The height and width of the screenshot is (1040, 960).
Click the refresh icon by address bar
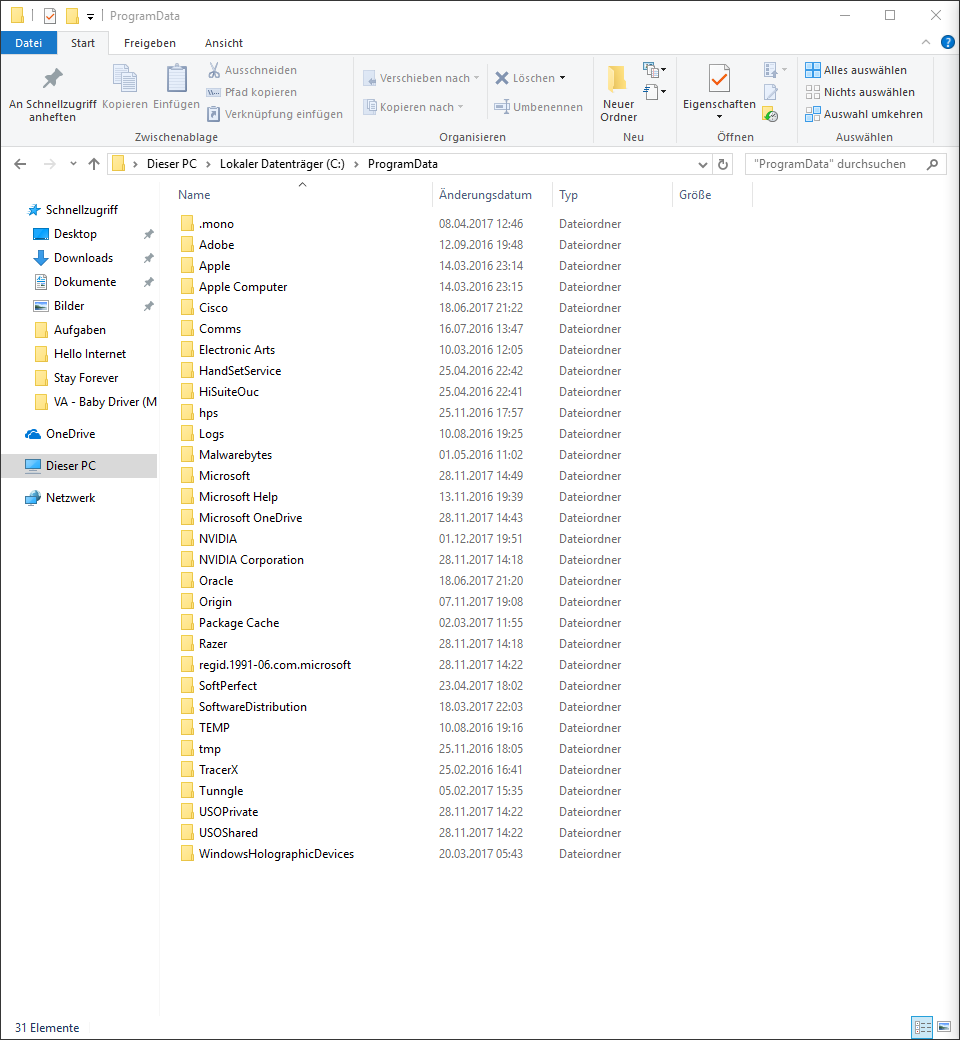pyautogui.click(x=723, y=164)
